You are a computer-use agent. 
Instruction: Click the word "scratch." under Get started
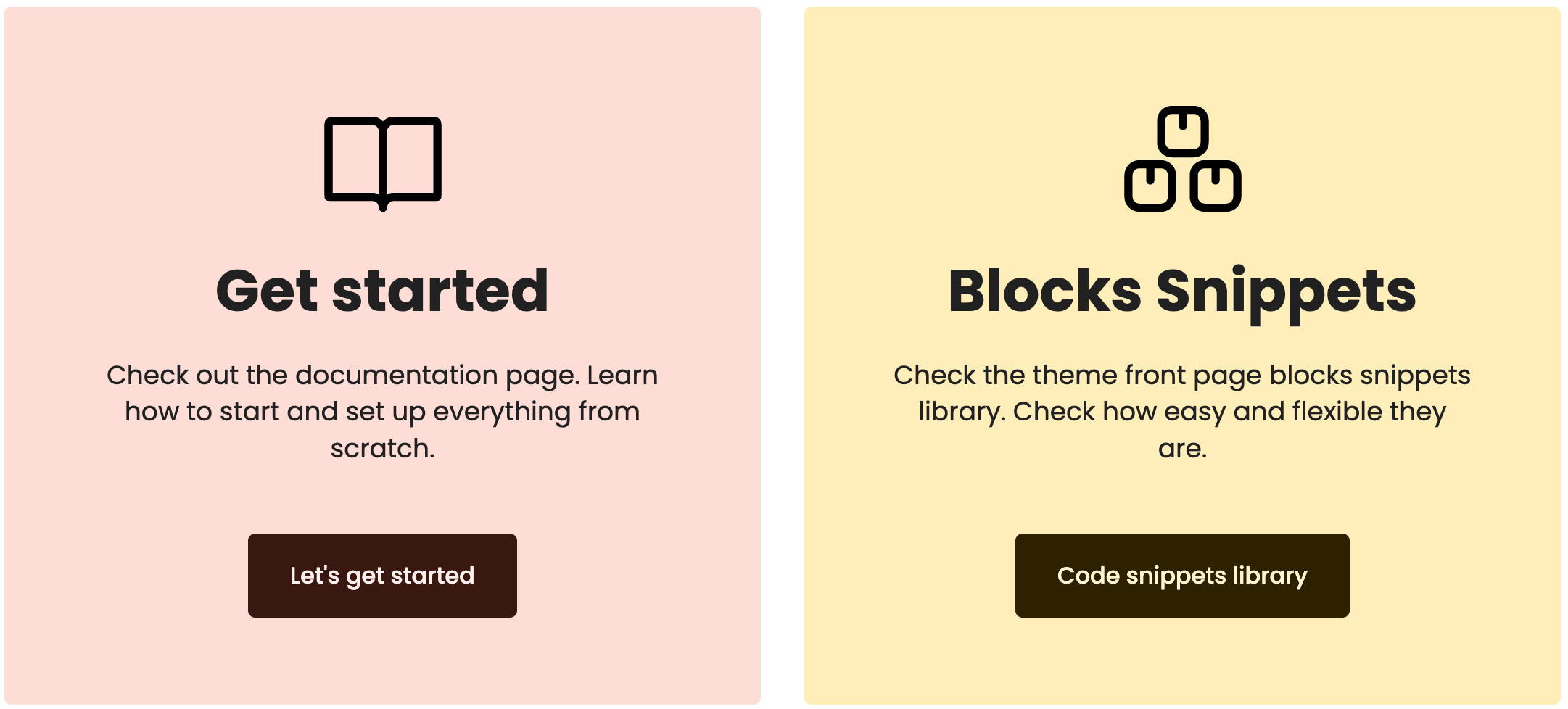tap(382, 449)
